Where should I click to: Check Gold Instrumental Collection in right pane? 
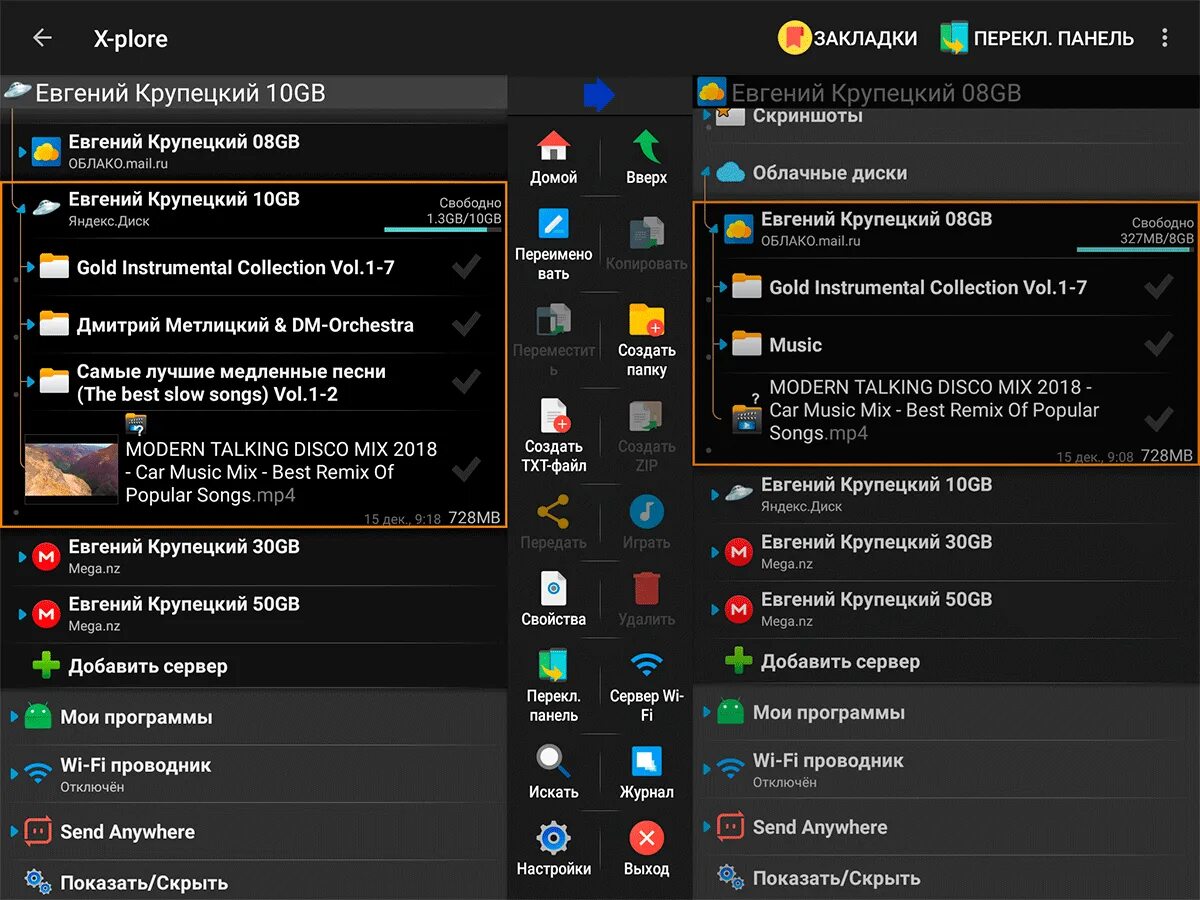click(x=1159, y=287)
